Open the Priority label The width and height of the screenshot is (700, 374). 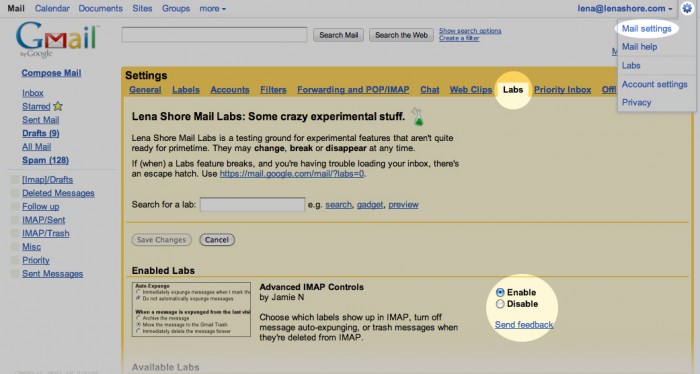click(36, 260)
